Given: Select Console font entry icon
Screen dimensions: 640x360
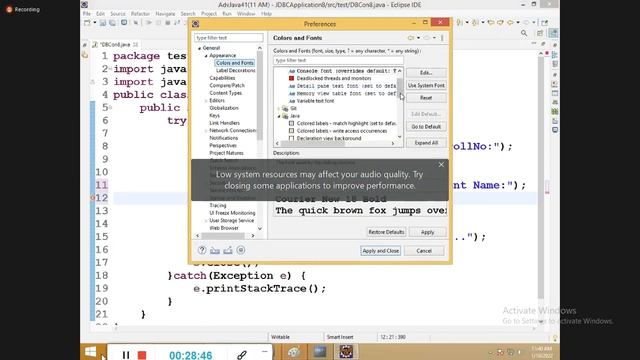Looking at the screenshot, I should coord(292,71).
